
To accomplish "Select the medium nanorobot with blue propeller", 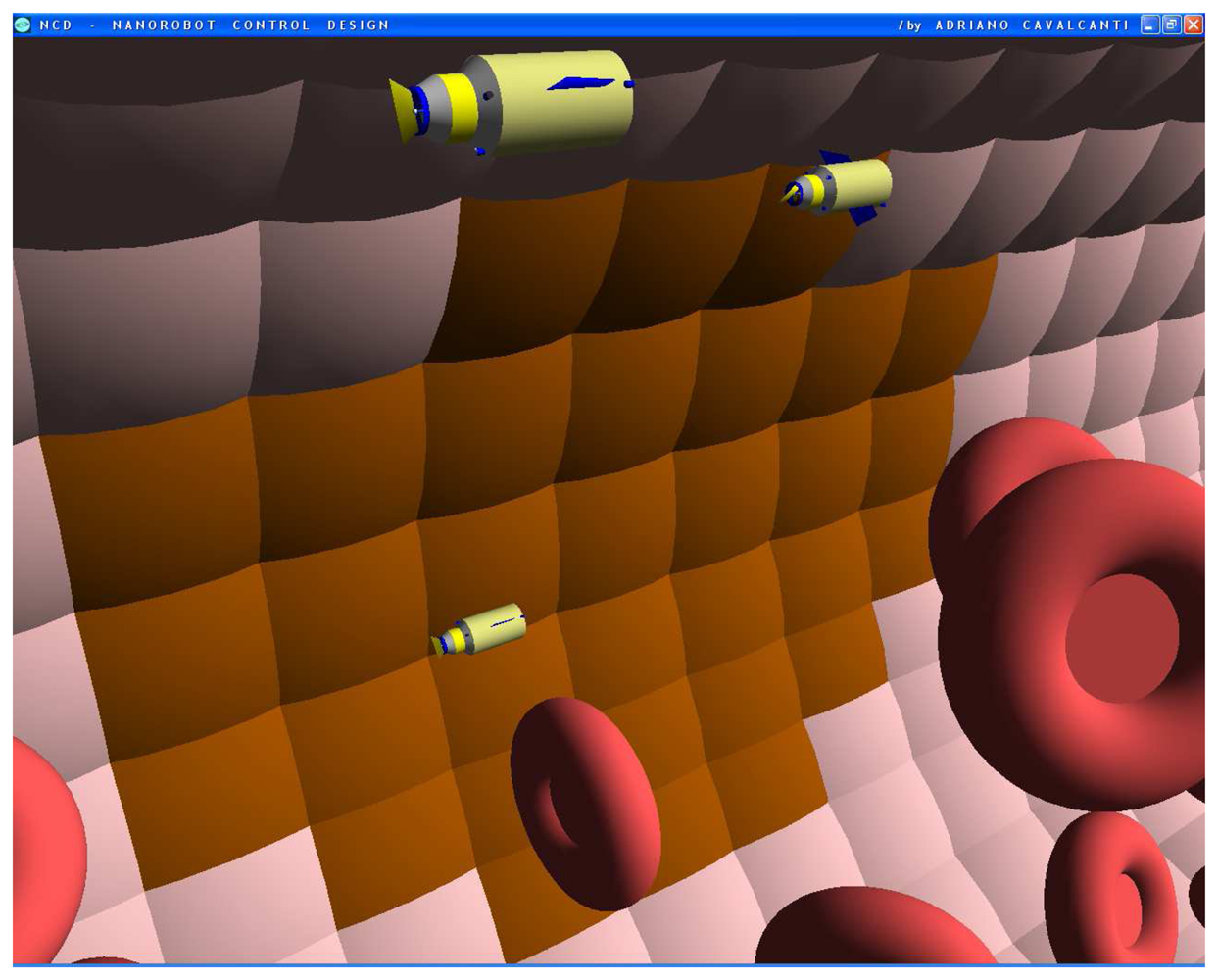I will (848, 185).
